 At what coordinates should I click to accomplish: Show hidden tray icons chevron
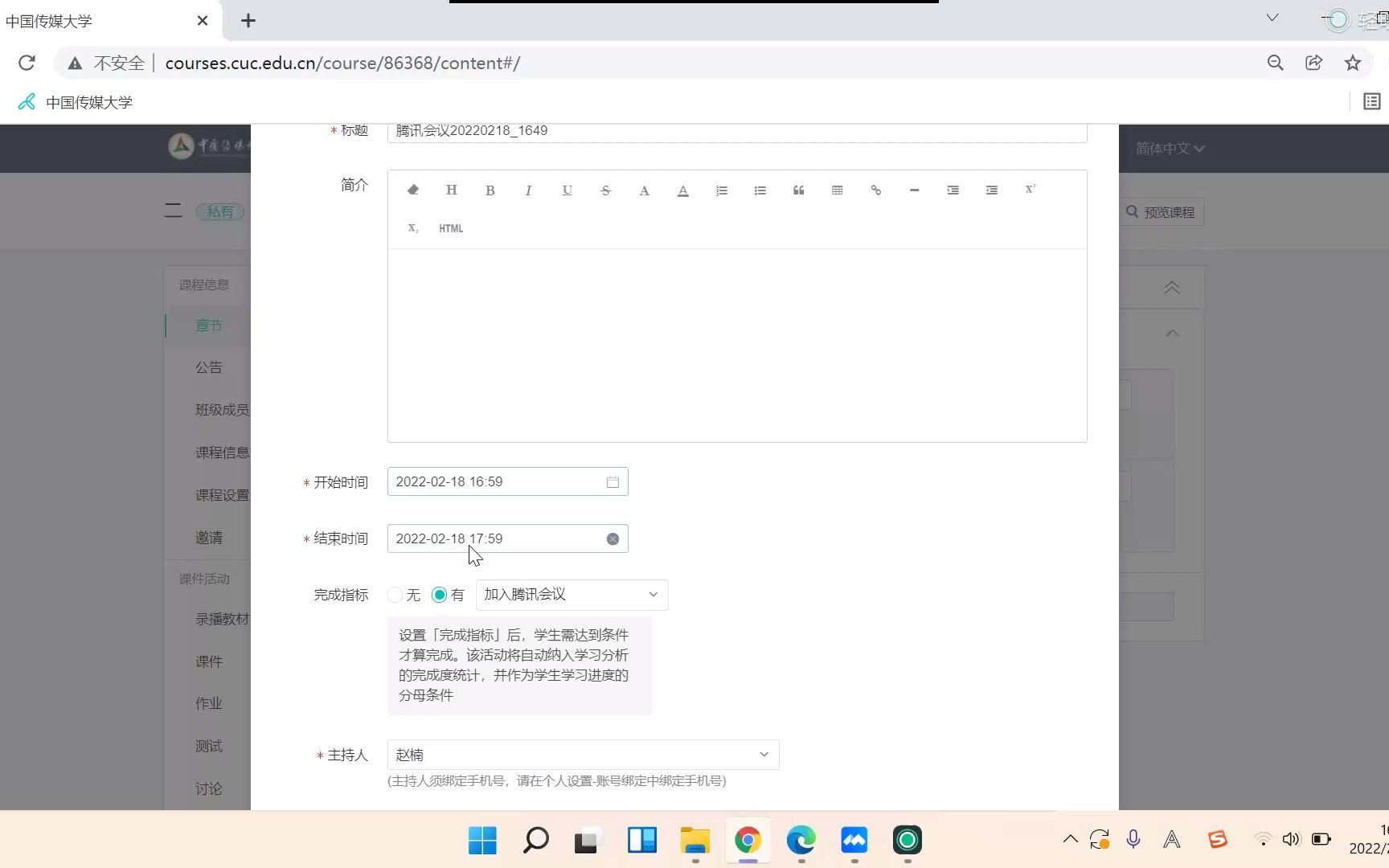1070,839
